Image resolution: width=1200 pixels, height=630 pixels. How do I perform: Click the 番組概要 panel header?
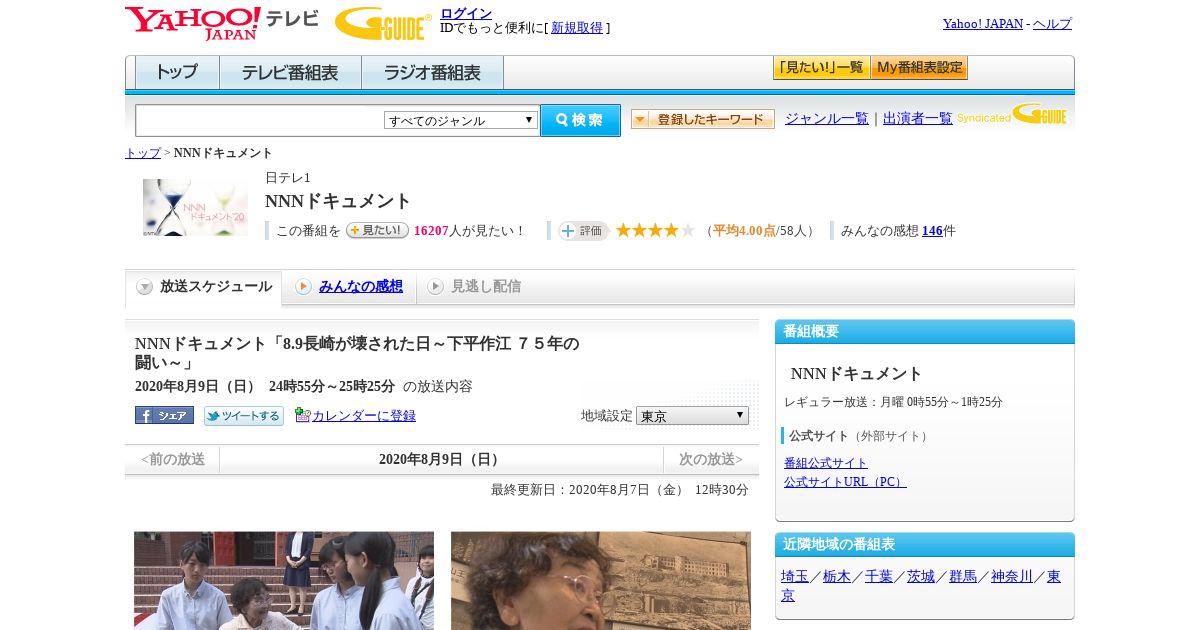pos(925,332)
